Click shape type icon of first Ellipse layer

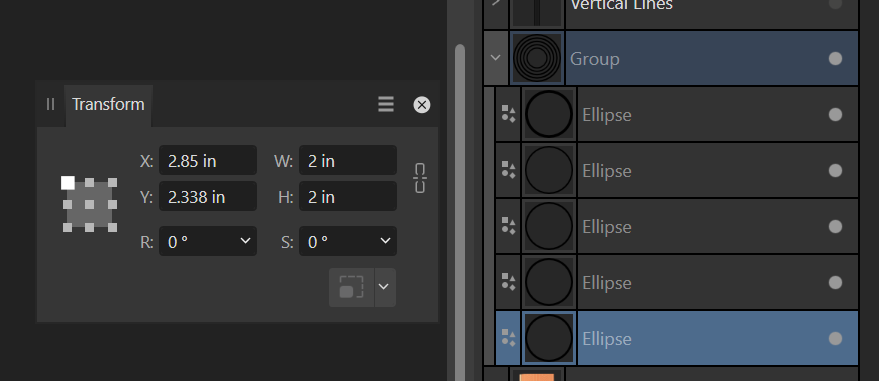[508, 114]
